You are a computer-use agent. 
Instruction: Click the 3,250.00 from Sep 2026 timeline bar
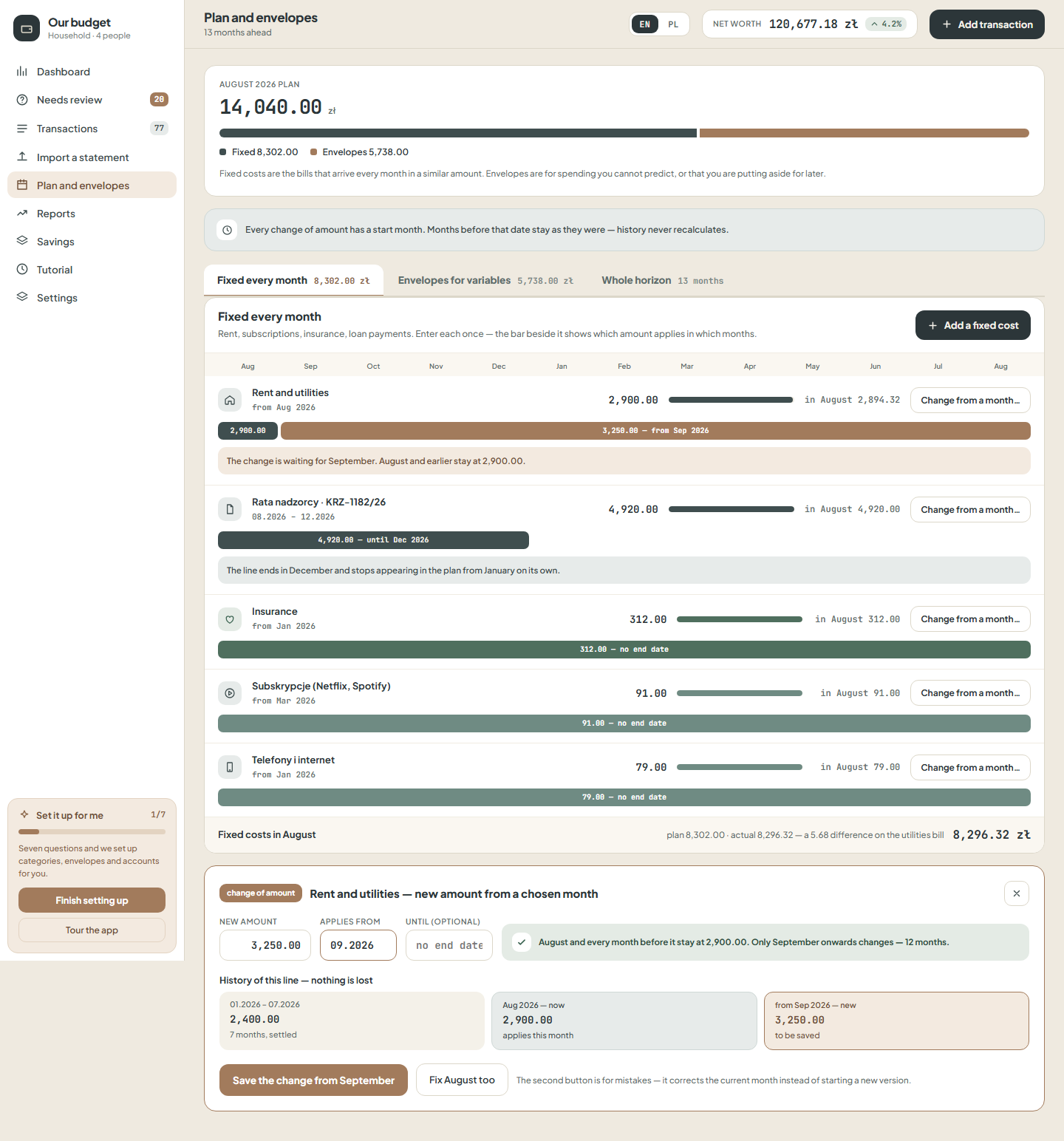655,431
